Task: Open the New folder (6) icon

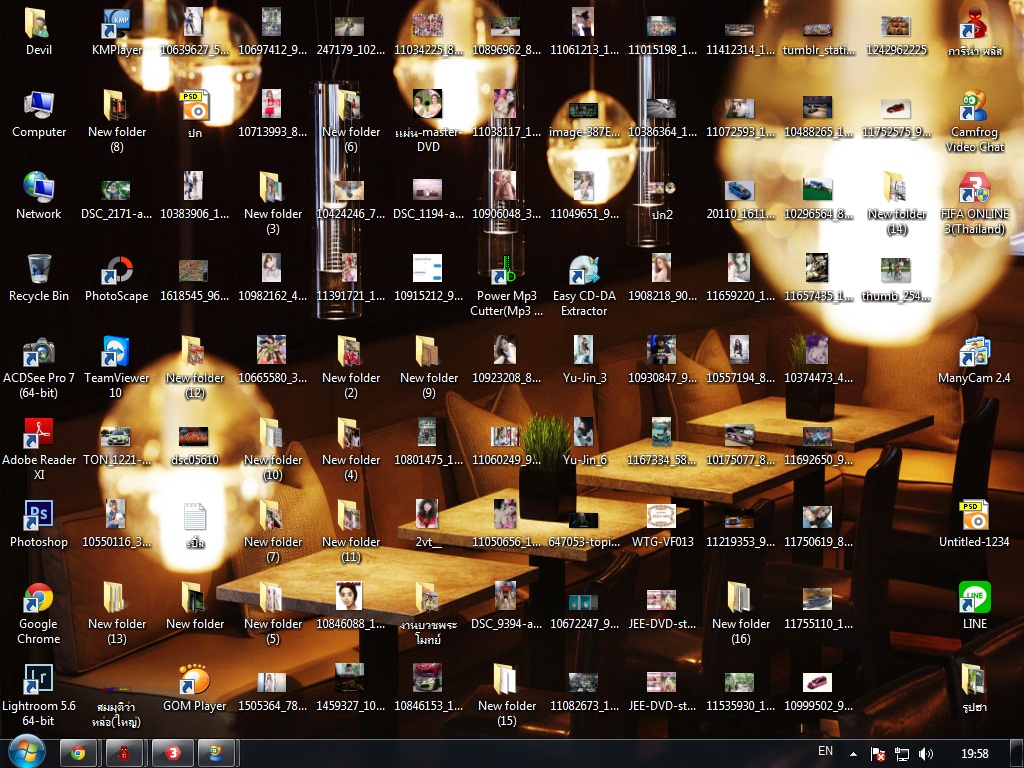Action: [x=351, y=121]
